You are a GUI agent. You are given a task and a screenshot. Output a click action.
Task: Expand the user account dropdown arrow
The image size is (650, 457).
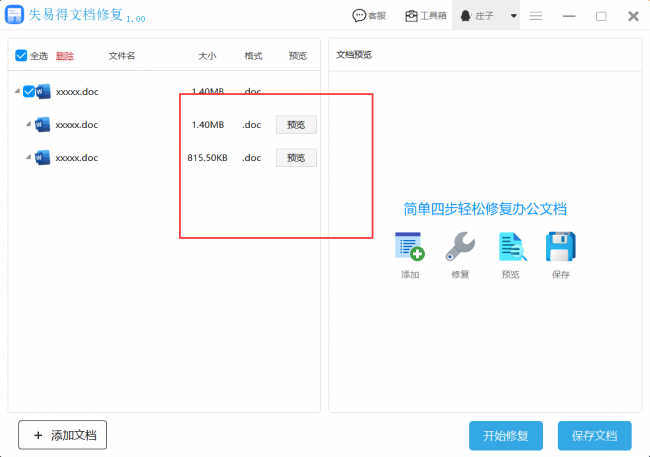click(514, 16)
